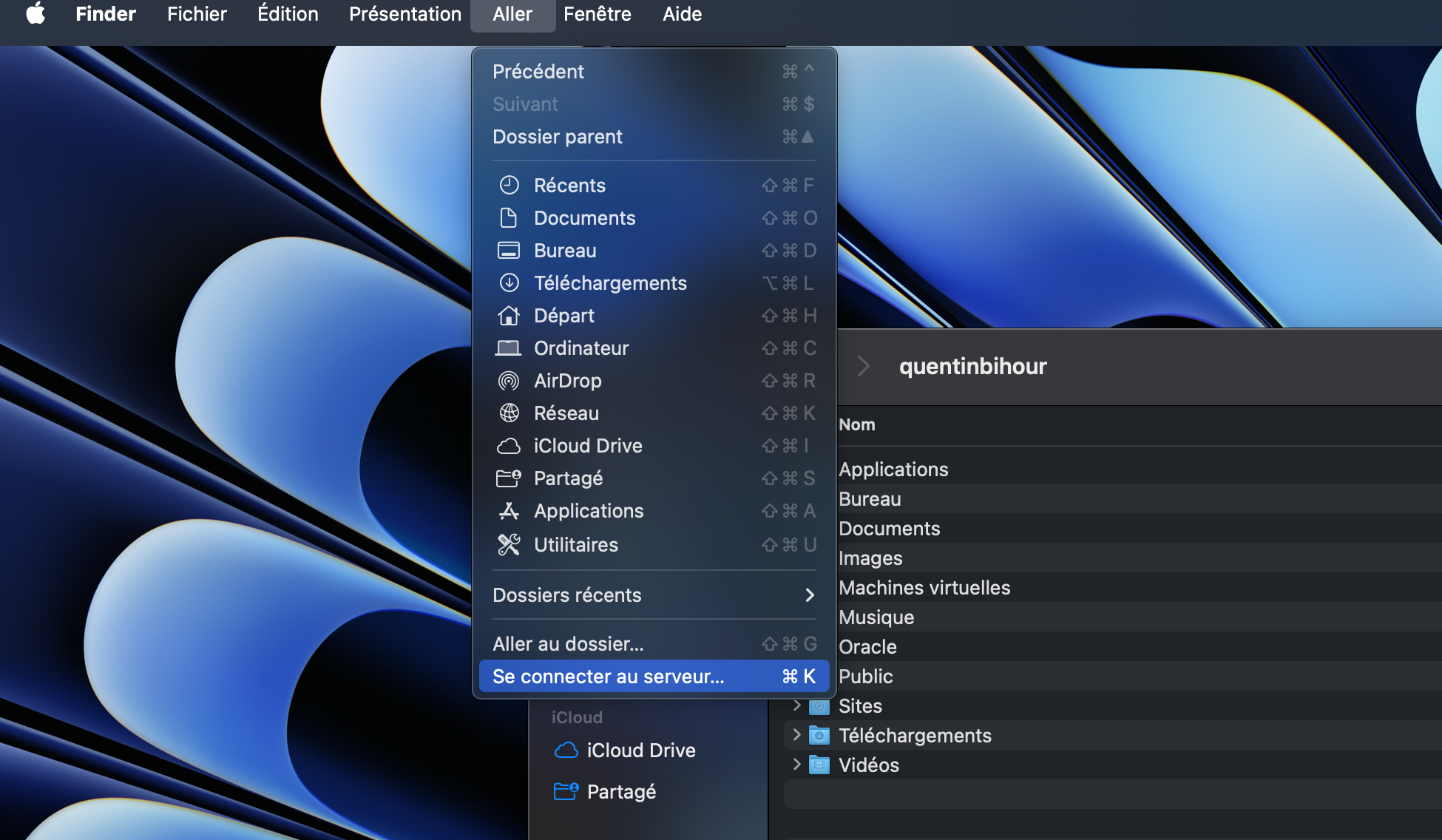The image size is (1442, 840).
Task: Click the Téléchargements download arrow icon
Action: coord(509,283)
